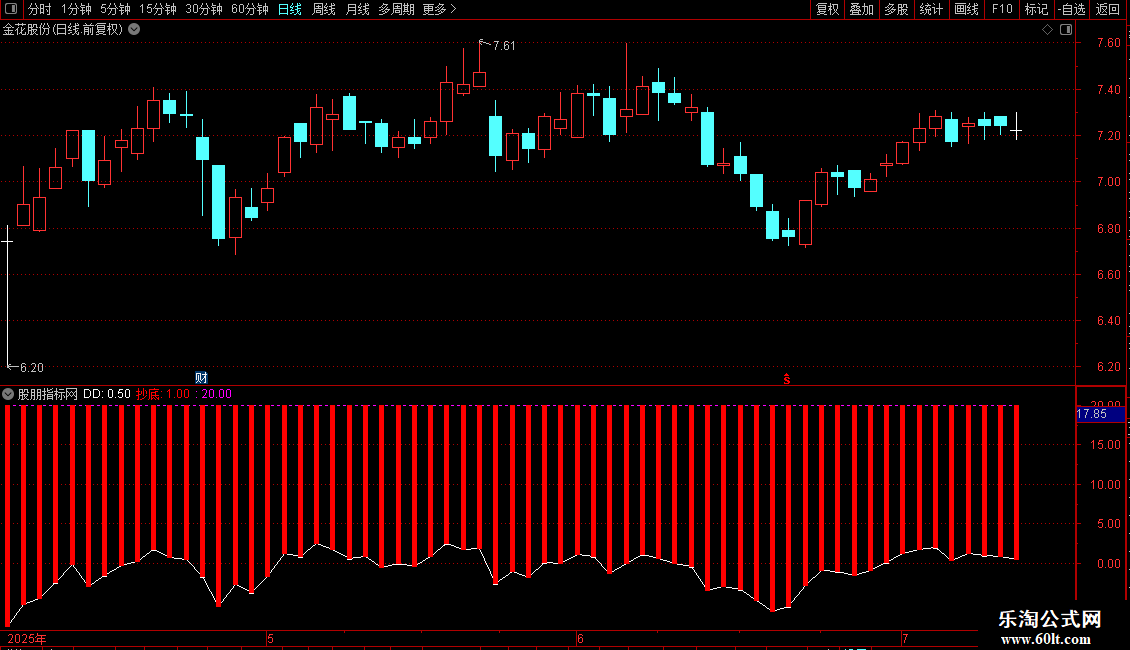
Task: Click the DD: 0.50 indicator value
Action: pos(107,394)
